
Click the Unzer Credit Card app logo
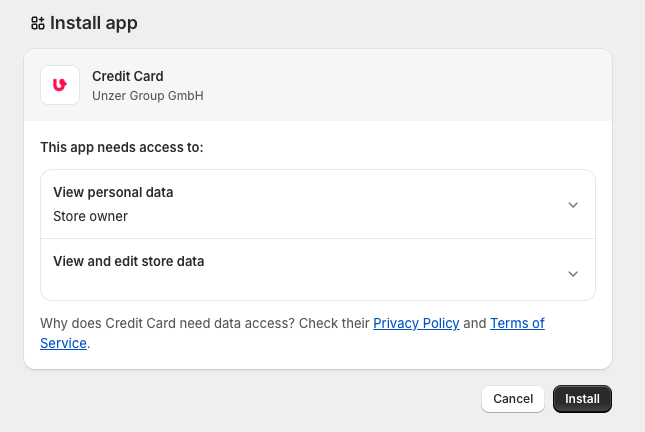[x=60, y=85]
